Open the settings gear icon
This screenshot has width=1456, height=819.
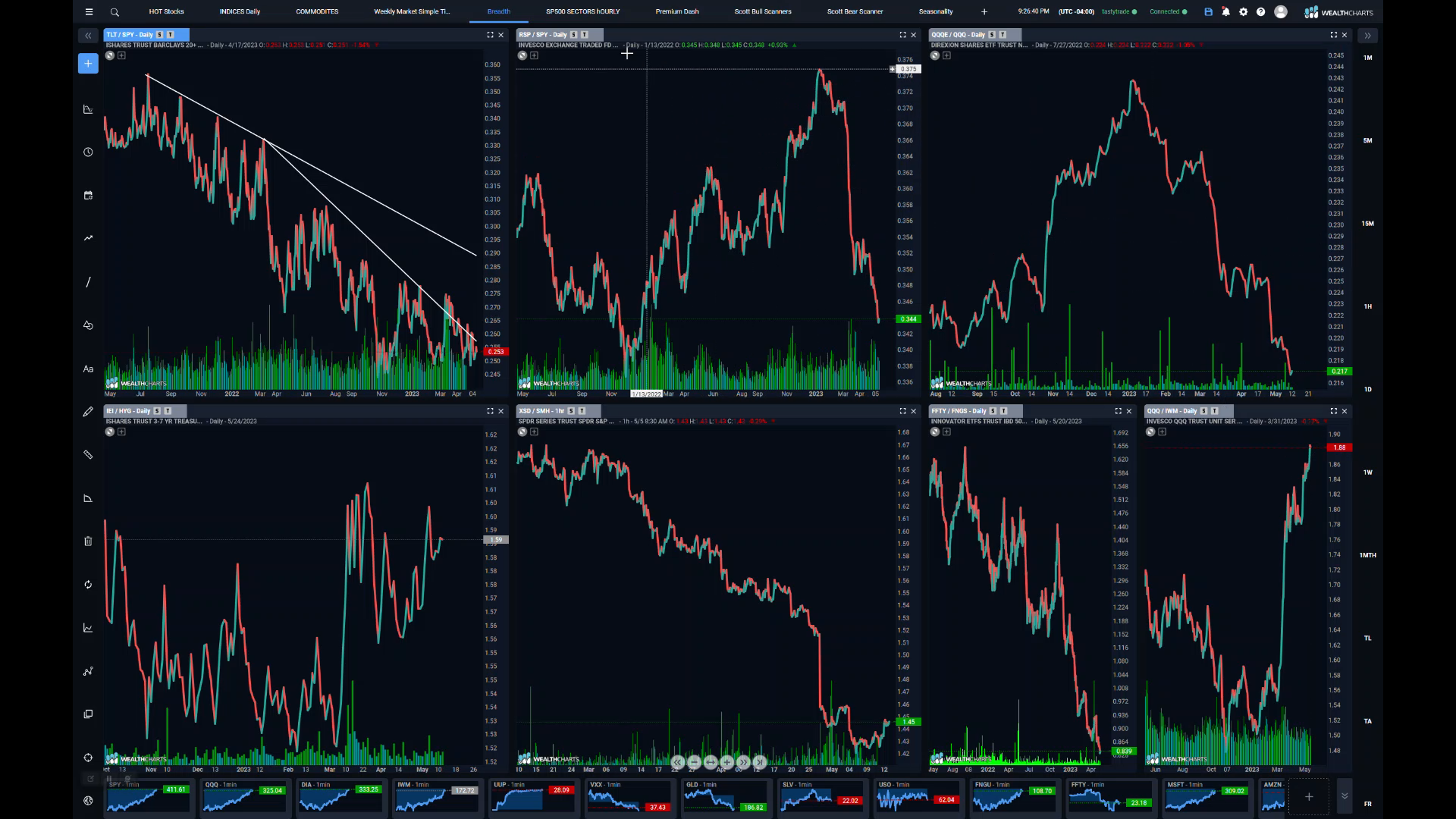click(x=1243, y=12)
